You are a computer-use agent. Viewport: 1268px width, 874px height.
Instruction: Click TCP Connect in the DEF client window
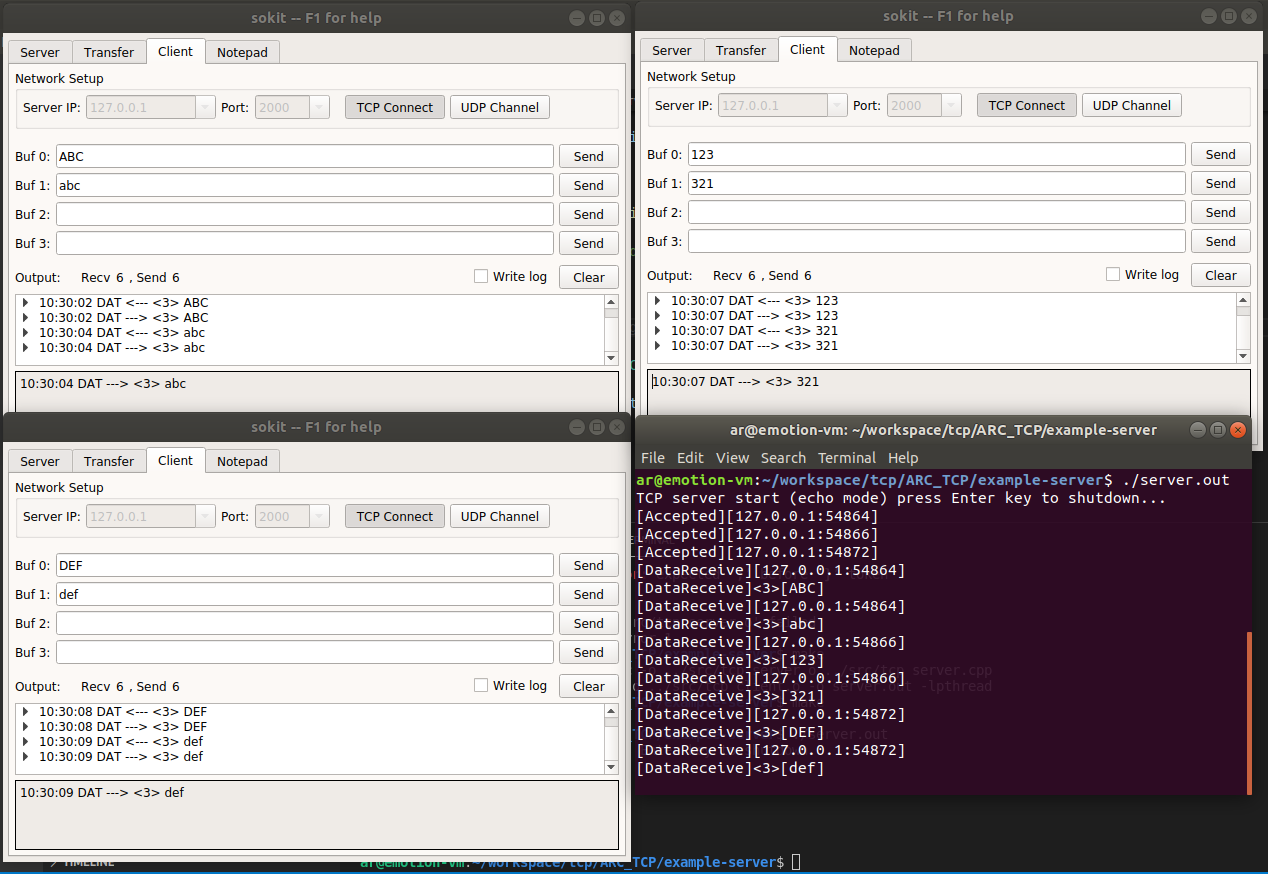pyautogui.click(x=395, y=516)
